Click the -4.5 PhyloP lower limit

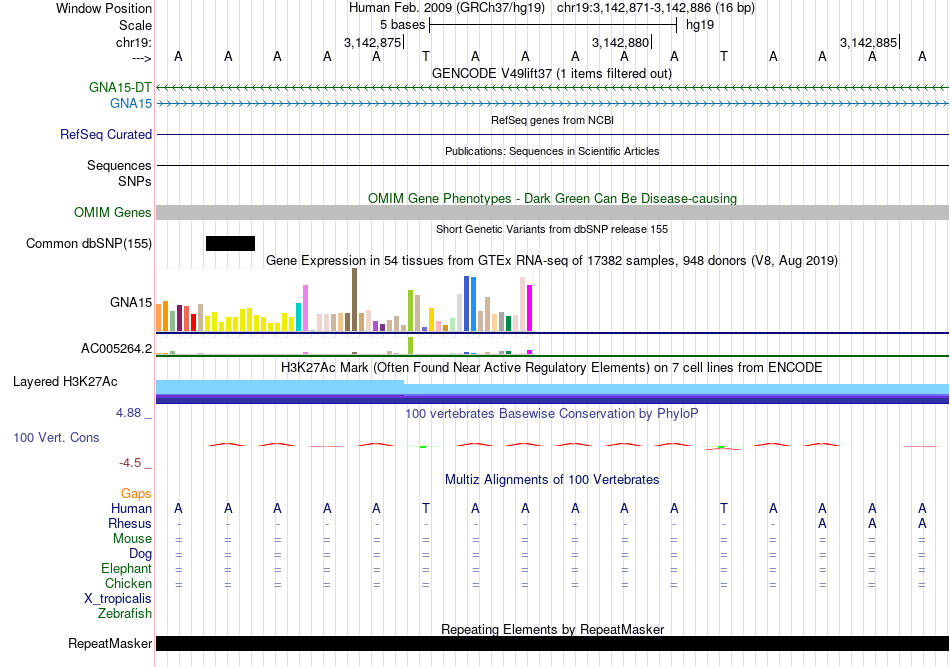(130, 463)
